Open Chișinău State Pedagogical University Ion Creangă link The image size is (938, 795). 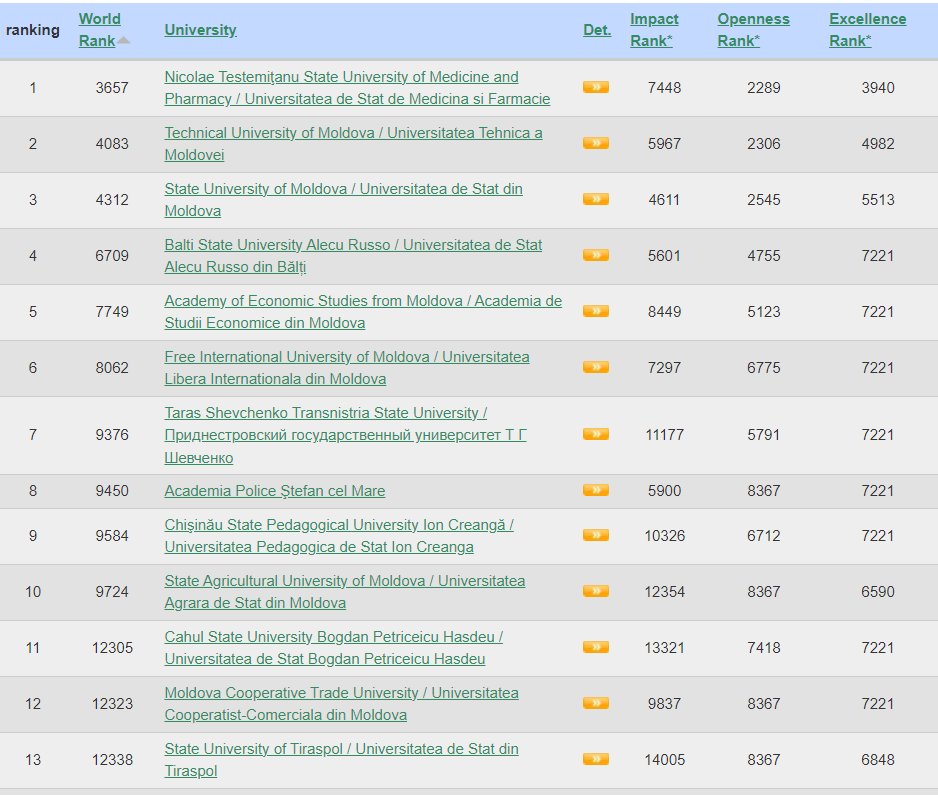click(x=339, y=536)
